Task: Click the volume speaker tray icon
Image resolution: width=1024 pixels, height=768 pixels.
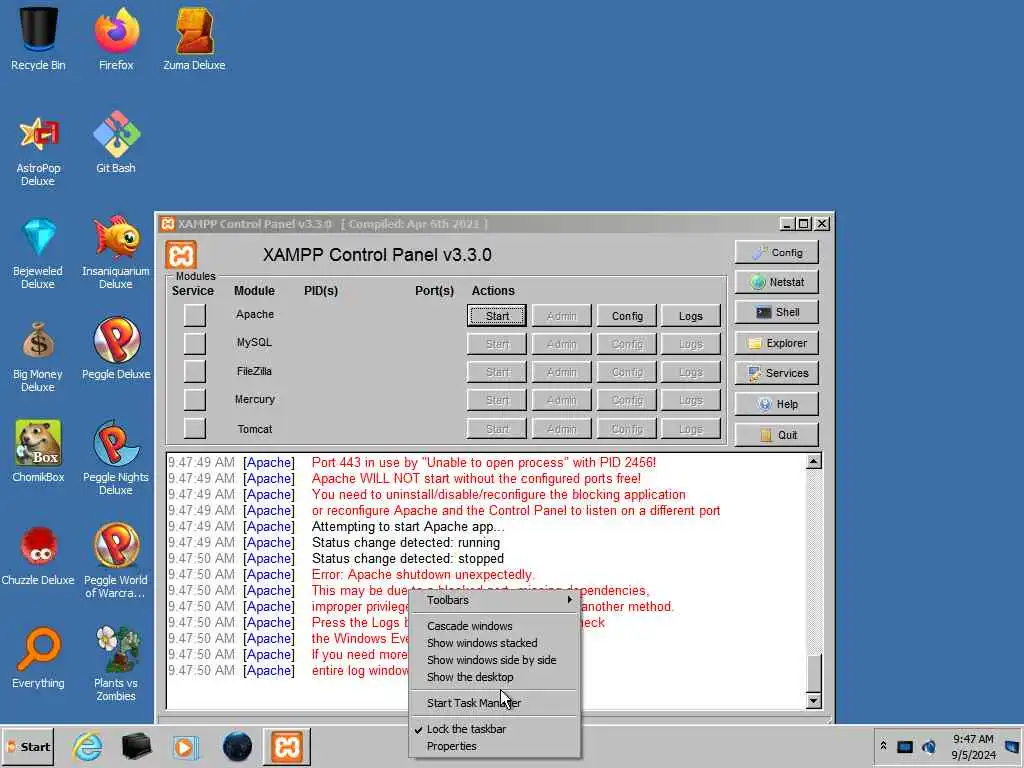Action: tap(928, 746)
